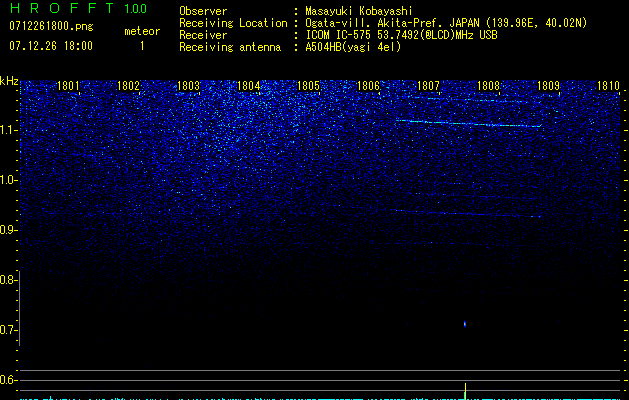Click the Receiving Location label
Screen dimensions: 629x400
(x=233, y=23)
